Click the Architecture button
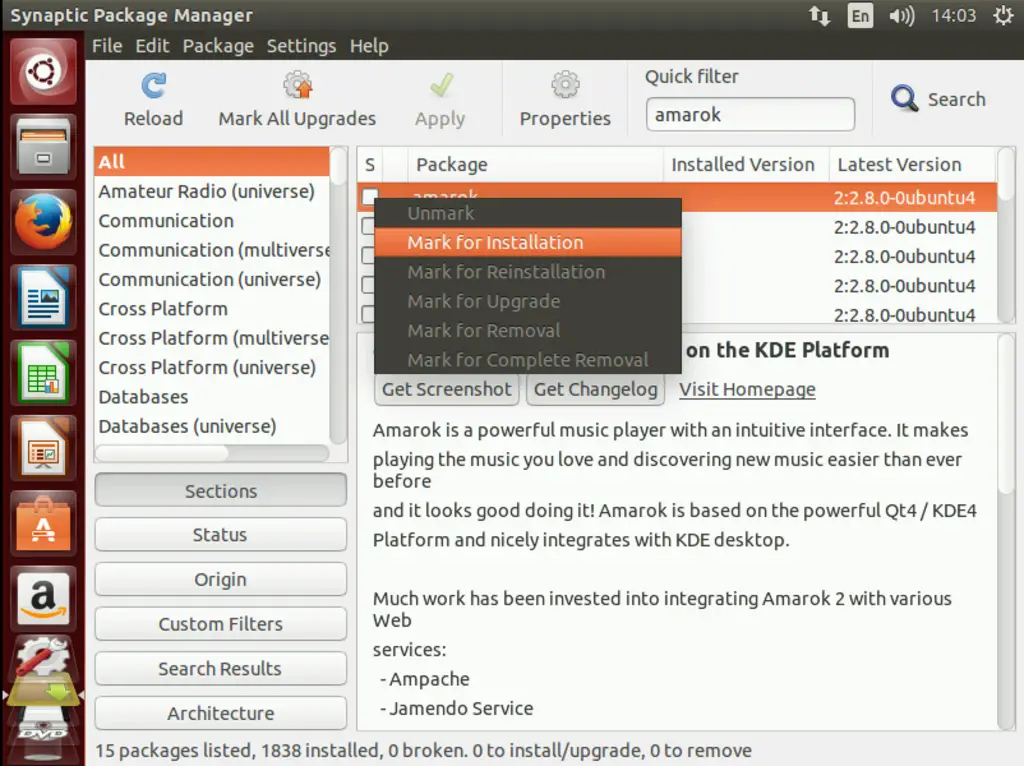This screenshot has height=766, width=1024. 221,712
